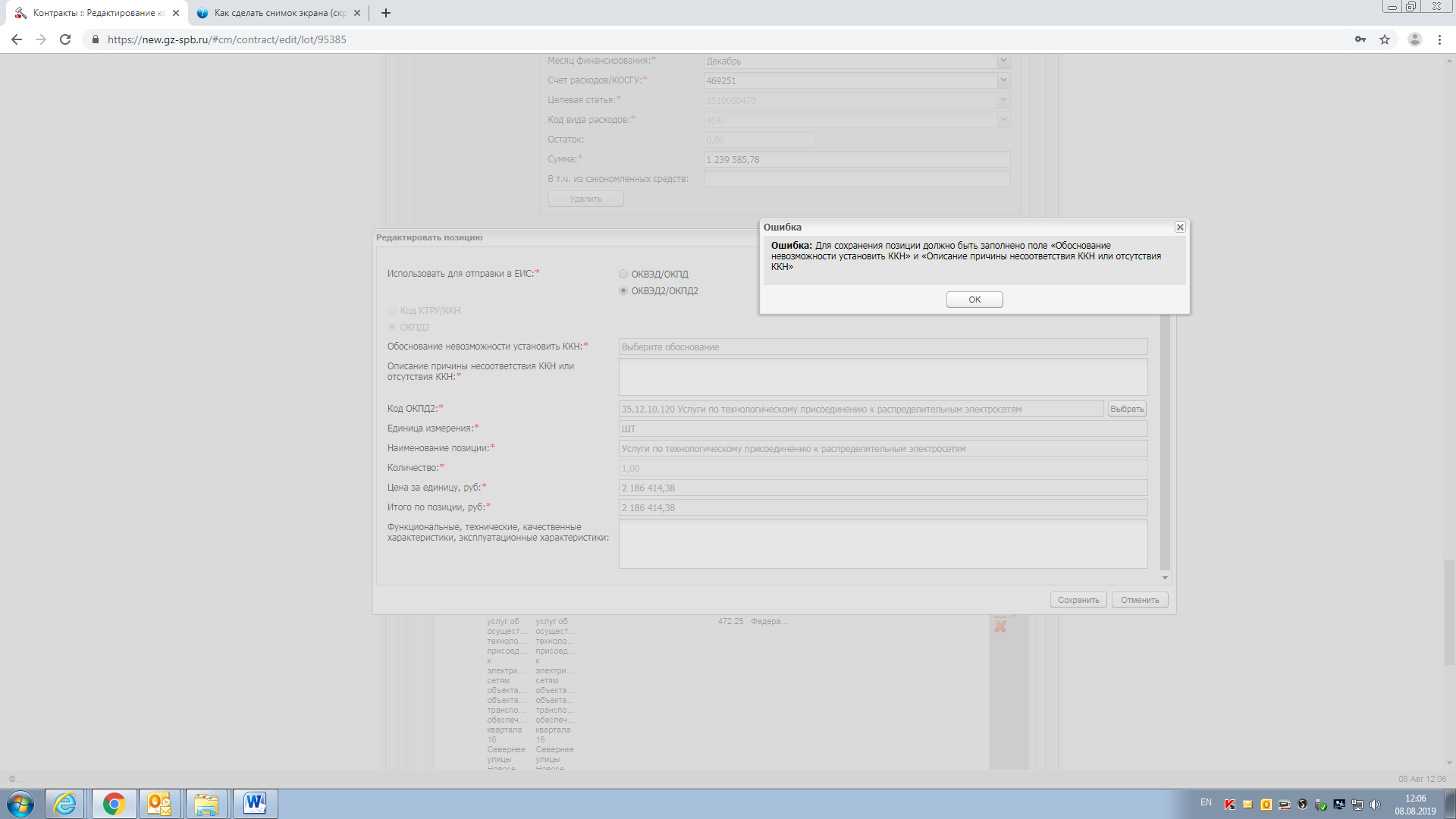
Task: Choose the ОКПД2 radio option
Action: [x=392, y=328]
